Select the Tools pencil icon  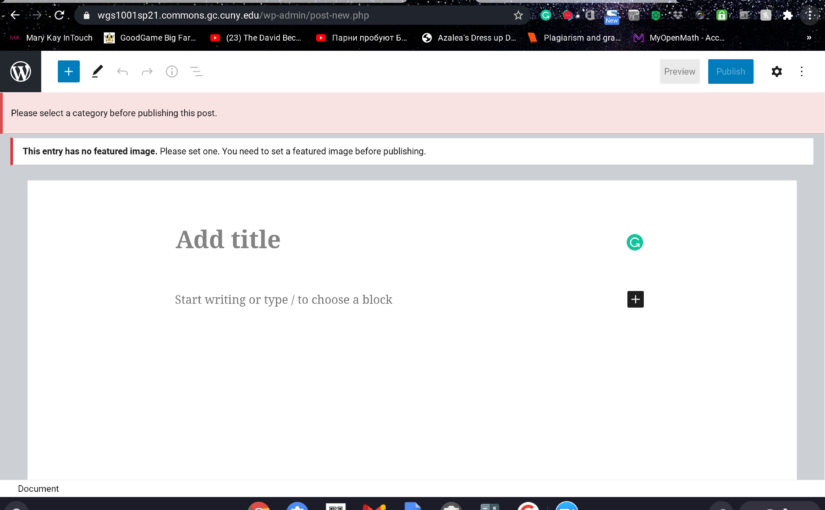click(x=97, y=72)
